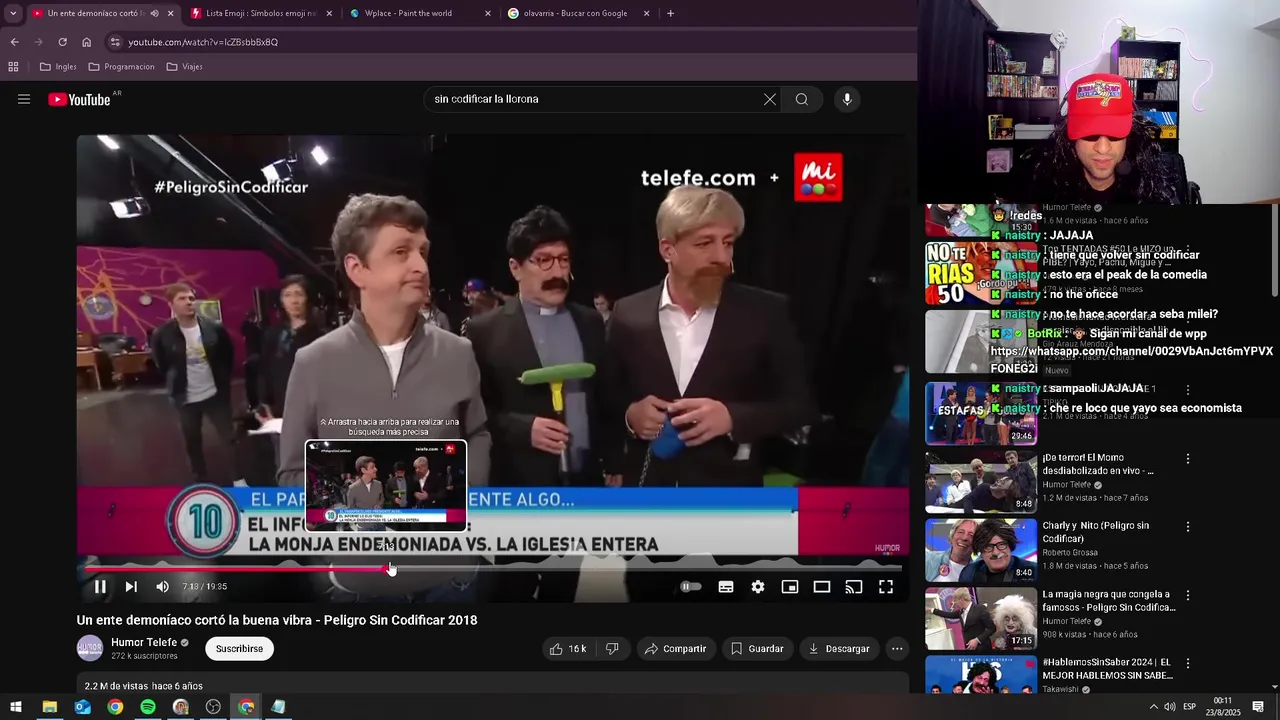Mute the YouTube tab via speaker icon
1280x720 pixels.
154,13
